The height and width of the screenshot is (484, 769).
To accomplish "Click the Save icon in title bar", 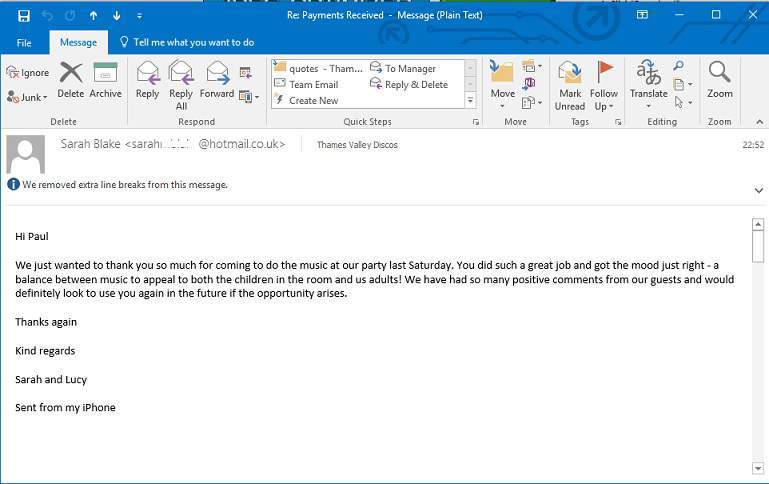I will click(x=24, y=15).
